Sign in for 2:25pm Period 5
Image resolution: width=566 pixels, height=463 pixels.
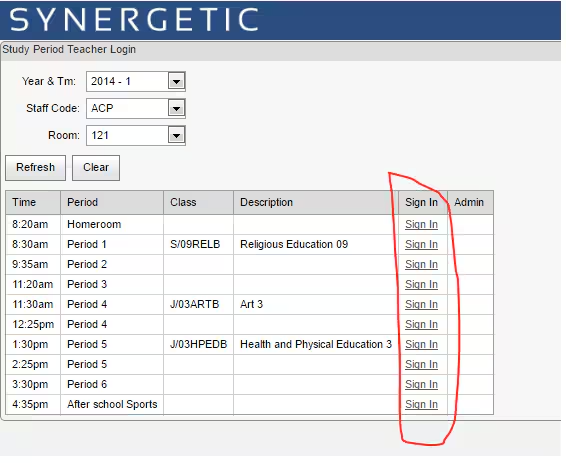(421, 364)
